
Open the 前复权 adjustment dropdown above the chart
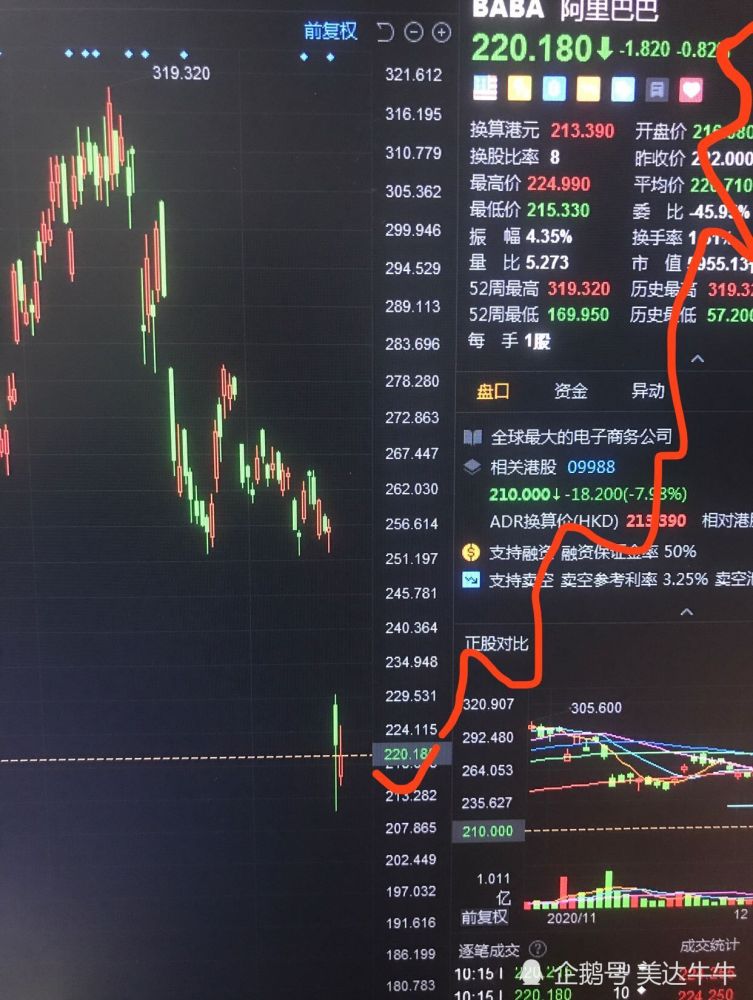pyautogui.click(x=330, y=31)
